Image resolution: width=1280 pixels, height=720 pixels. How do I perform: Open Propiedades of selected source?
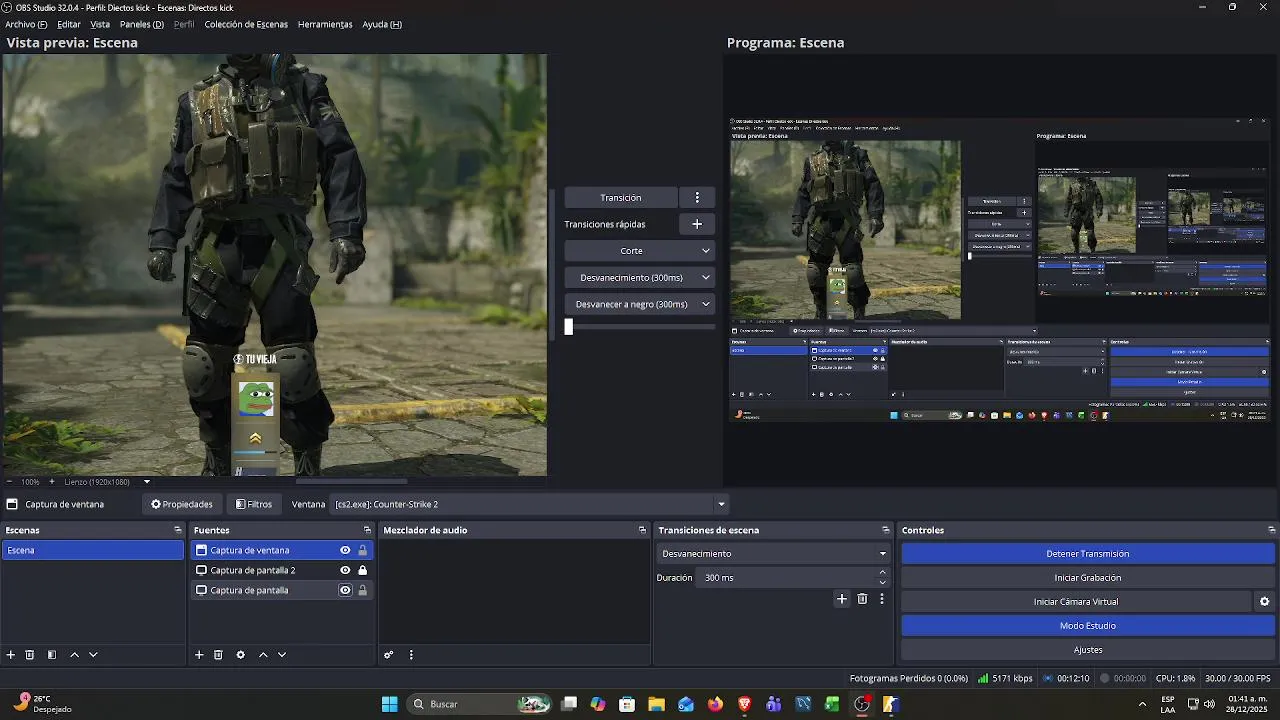pos(182,504)
